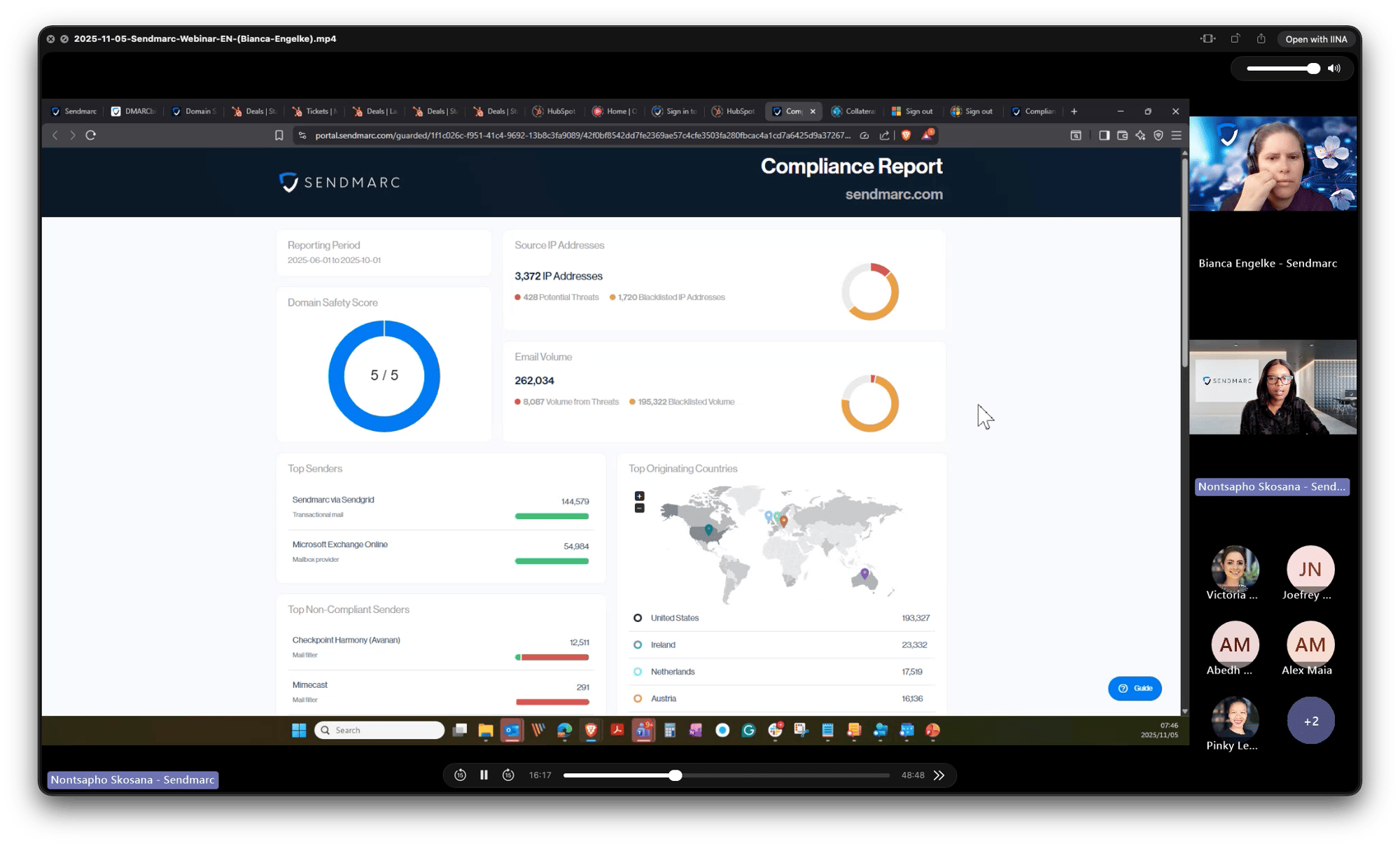Click the Source IP Addresses donut chart
The height and width of the screenshot is (846, 1400).
point(870,292)
